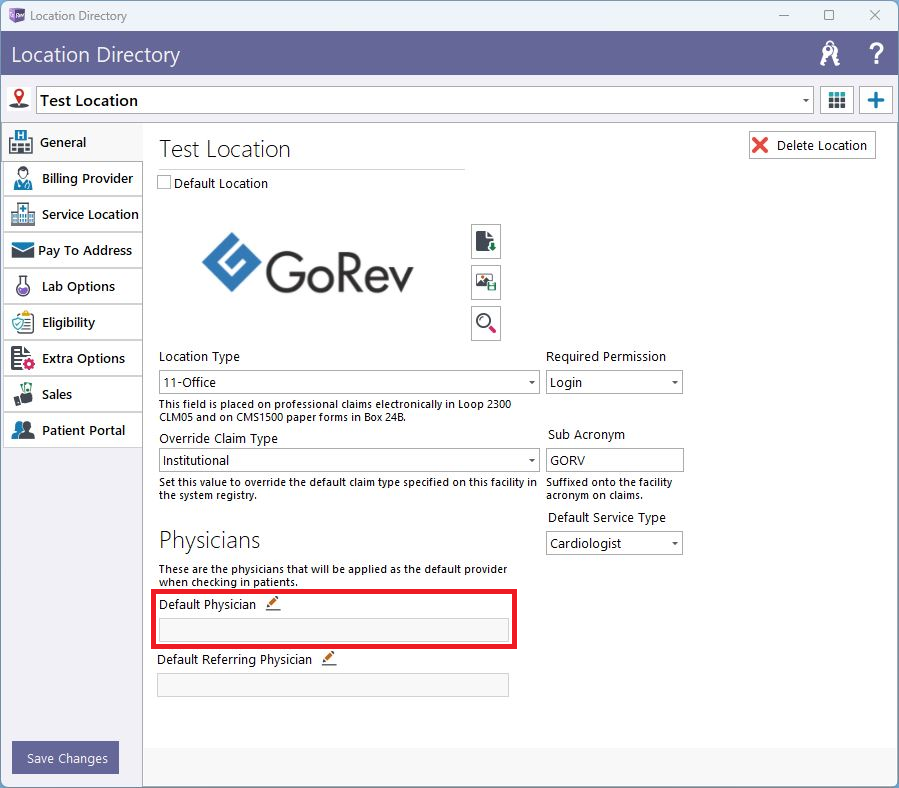Toggle the Default Location checkbox
This screenshot has width=899, height=788.
pyautogui.click(x=164, y=183)
